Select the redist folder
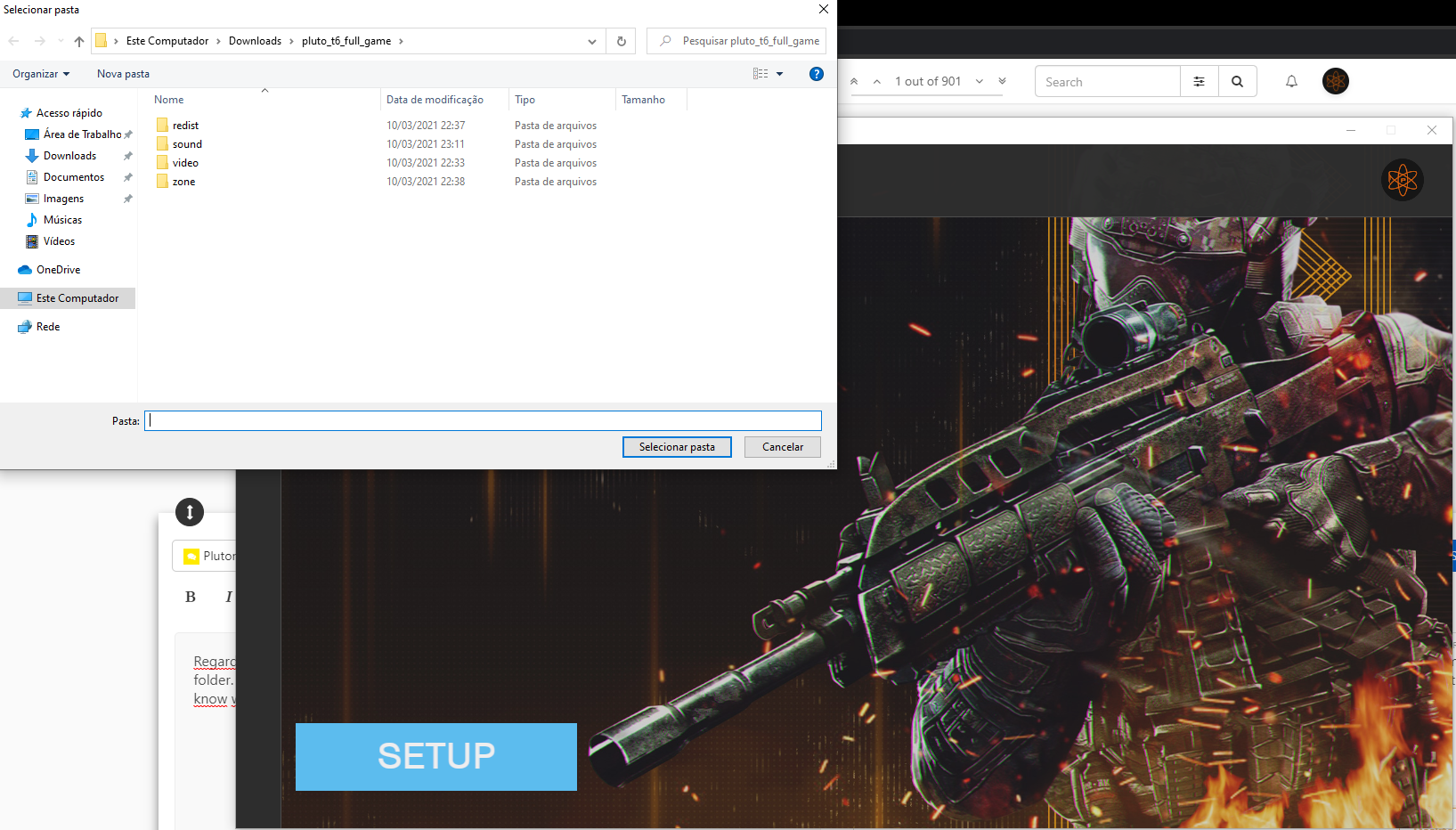The height and width of the screenshot is (830, 1456). click(x=185, y=126)
